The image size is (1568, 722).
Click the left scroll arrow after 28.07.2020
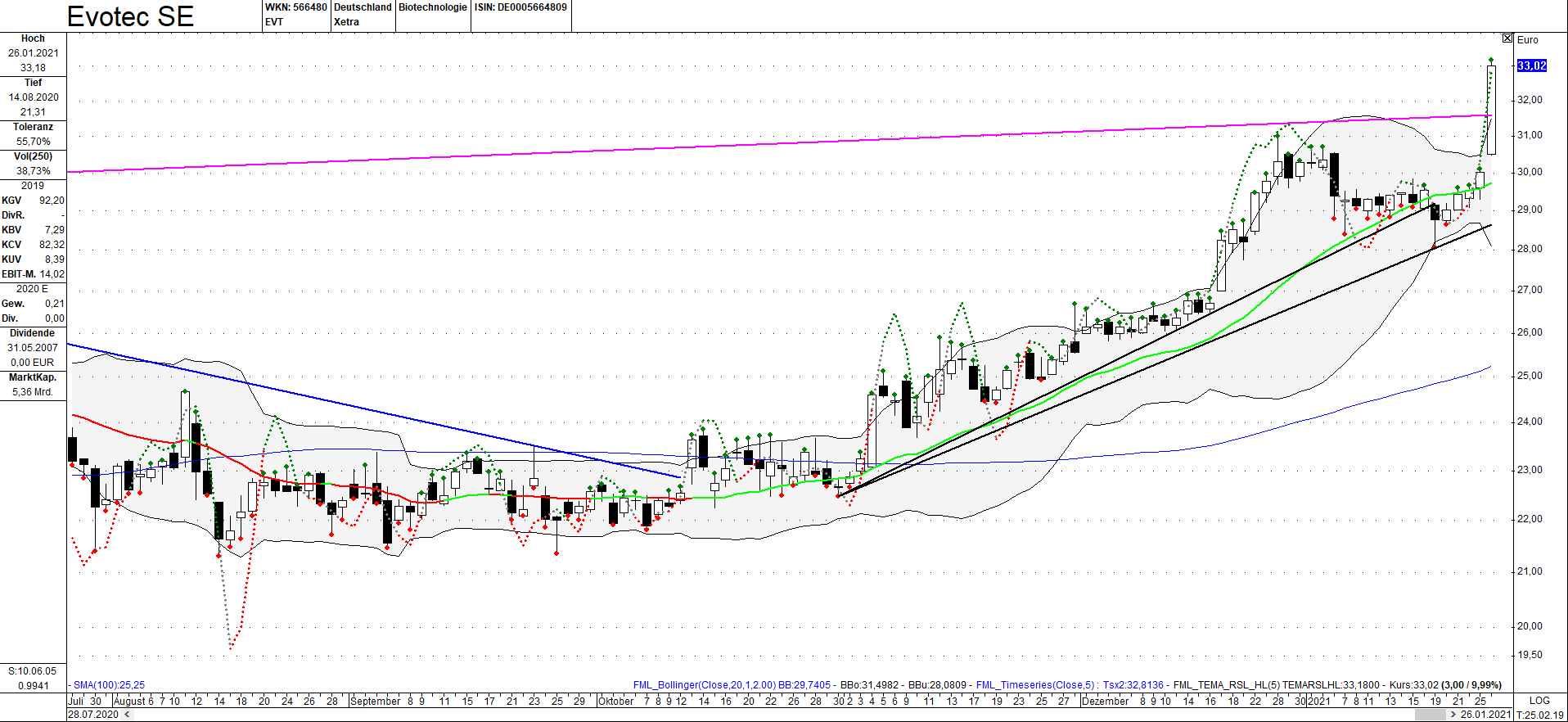pos(127,715)
